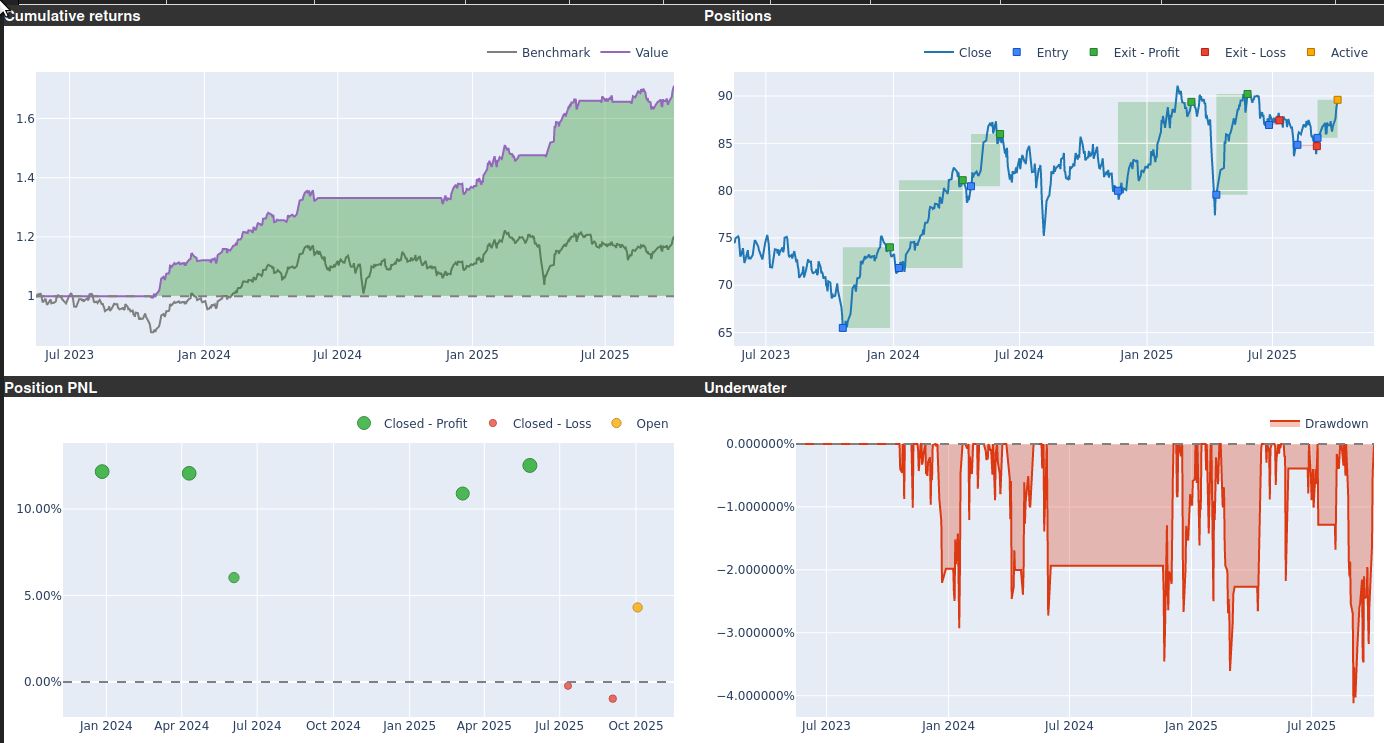The height and width of the screenshot is (743, 1384).
Task: Click the lowest blue entry marker near 65
Action: tap(843, 328)
